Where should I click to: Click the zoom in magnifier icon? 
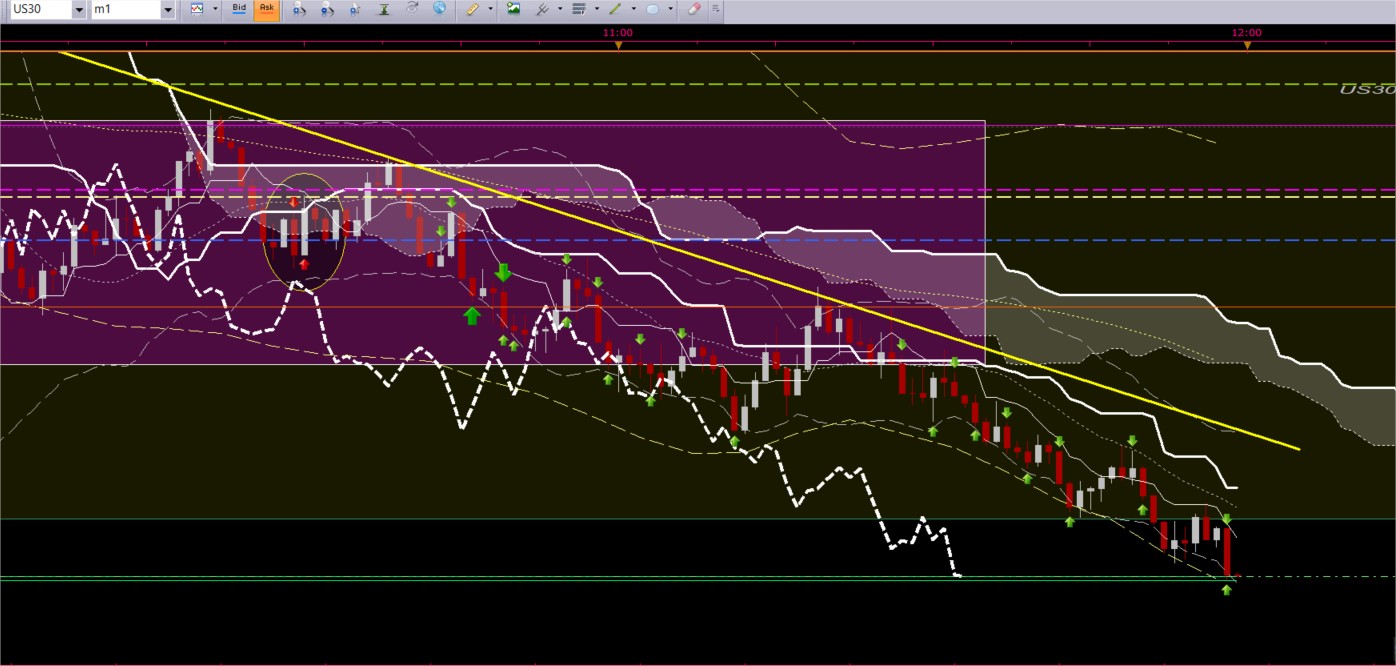click(x=300, y=9)
